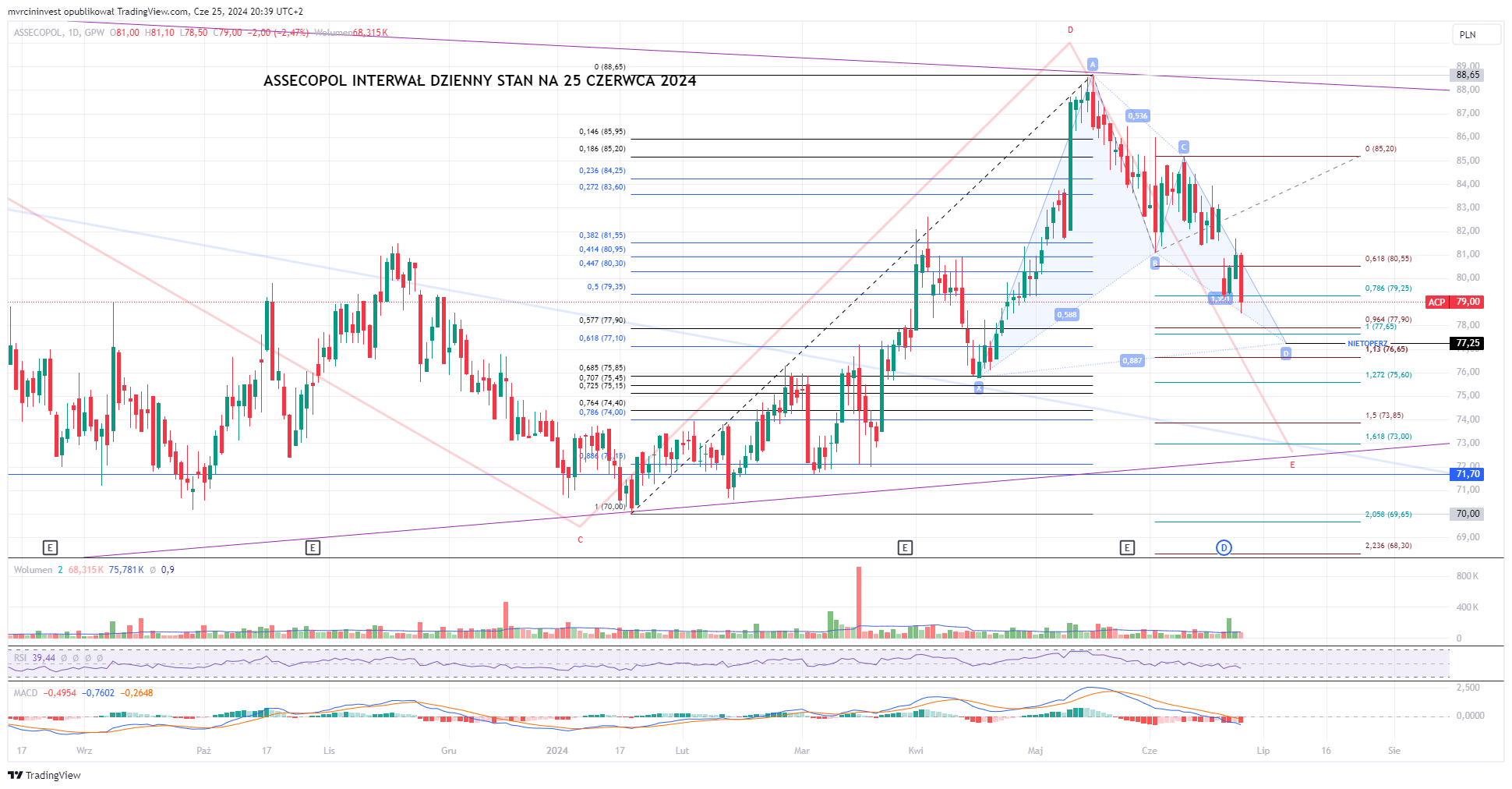The width and height of the screenshot is (1512, 789).
Task: Select the blue harmonic point C label
Action: coord(1184,147)
